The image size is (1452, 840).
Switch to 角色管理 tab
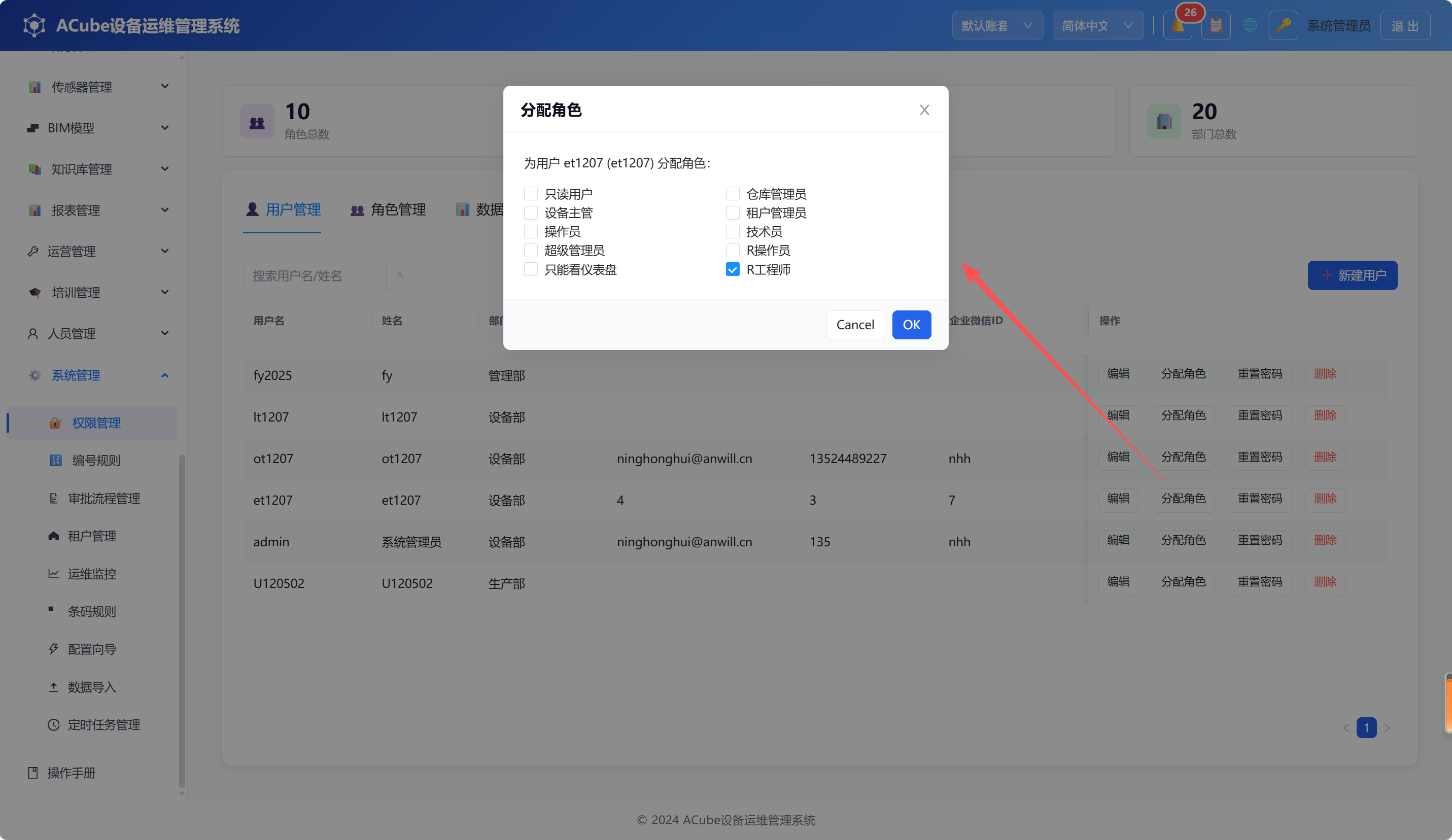pos(388,209)
